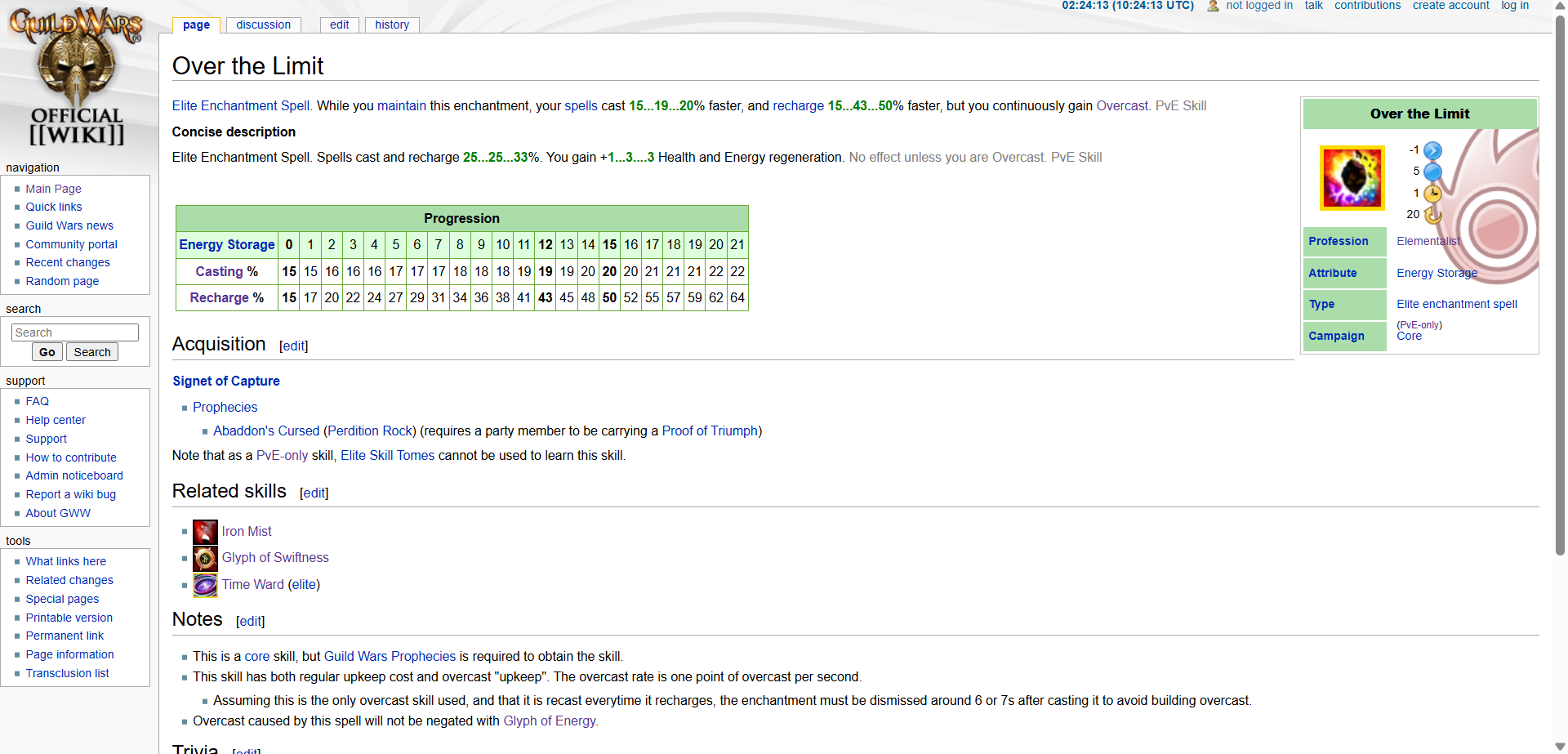Copy the Permanent link
The image size is (1568, 754).
point(65,636)
